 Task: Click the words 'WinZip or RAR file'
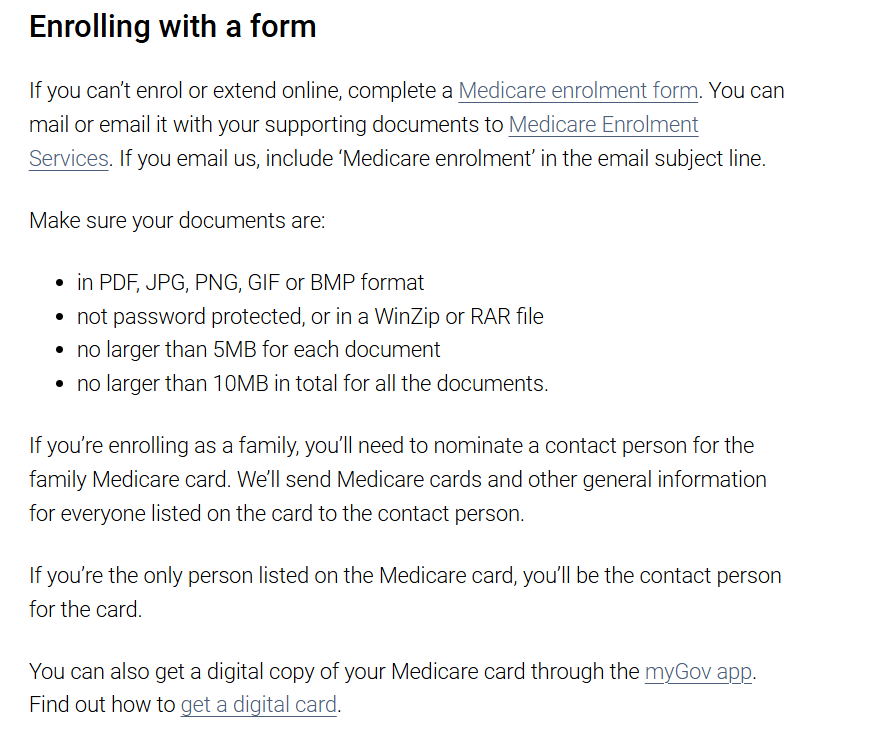tap(459, 317)
